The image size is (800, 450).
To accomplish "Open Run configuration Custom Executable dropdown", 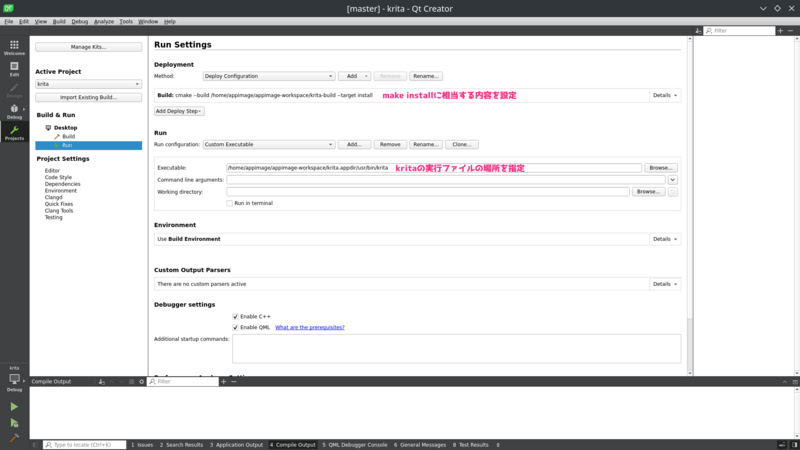I will 269,144.
